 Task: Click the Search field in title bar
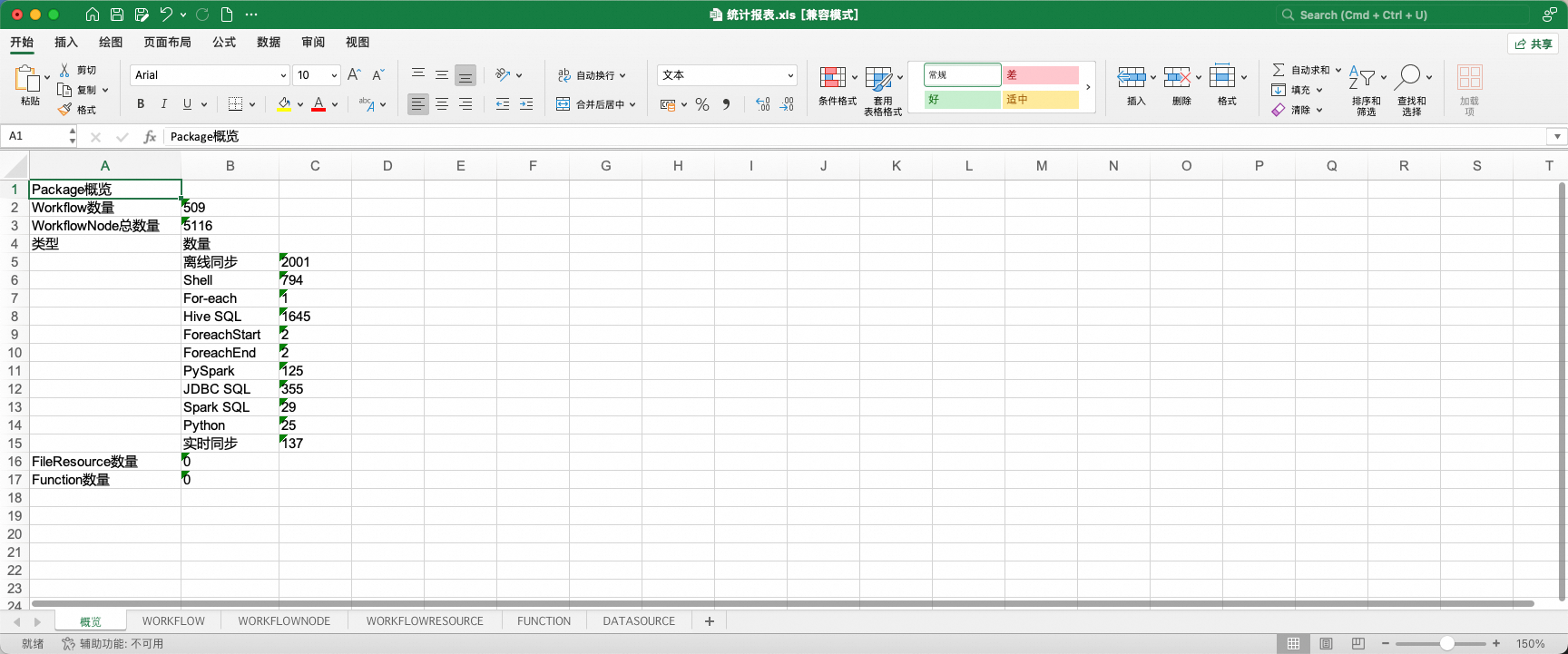click(x=1405, y=15)
